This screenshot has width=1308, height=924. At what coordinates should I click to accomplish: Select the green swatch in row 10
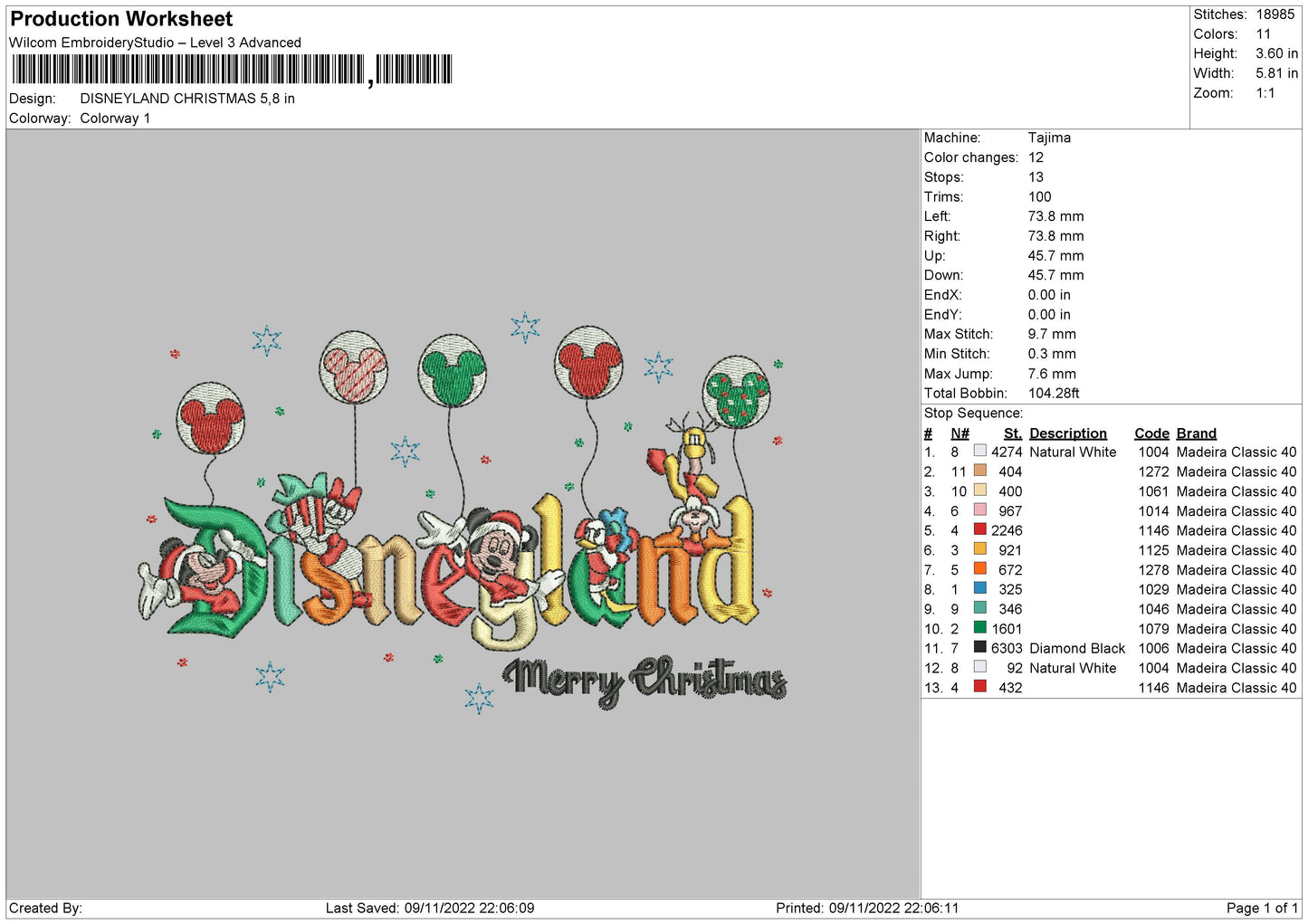(x=979, y=628)
